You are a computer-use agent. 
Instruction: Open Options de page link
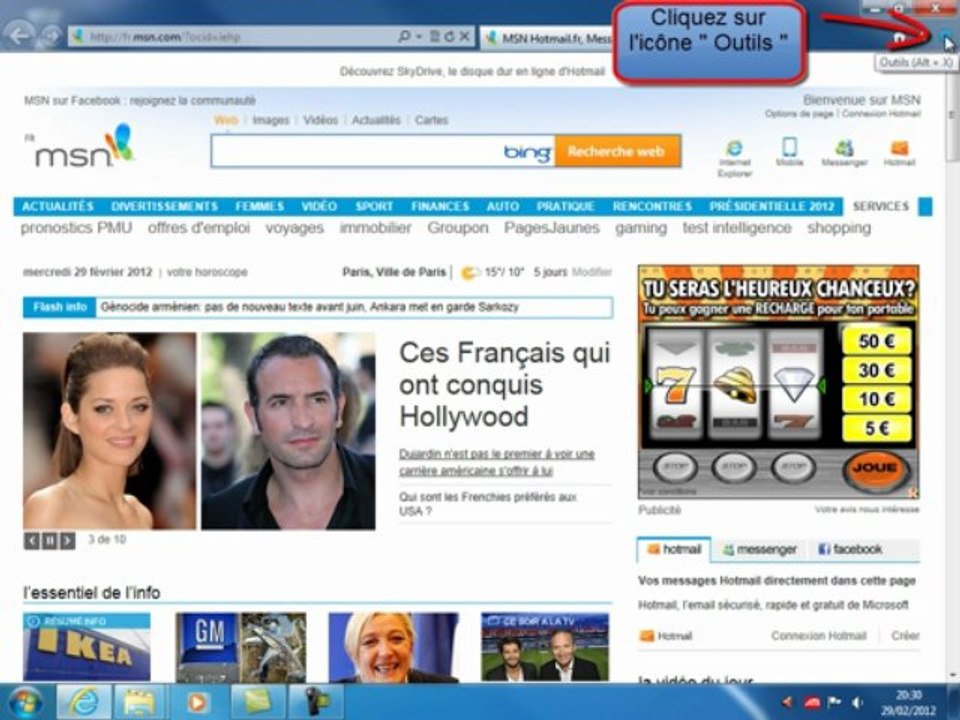click(799, 114)
